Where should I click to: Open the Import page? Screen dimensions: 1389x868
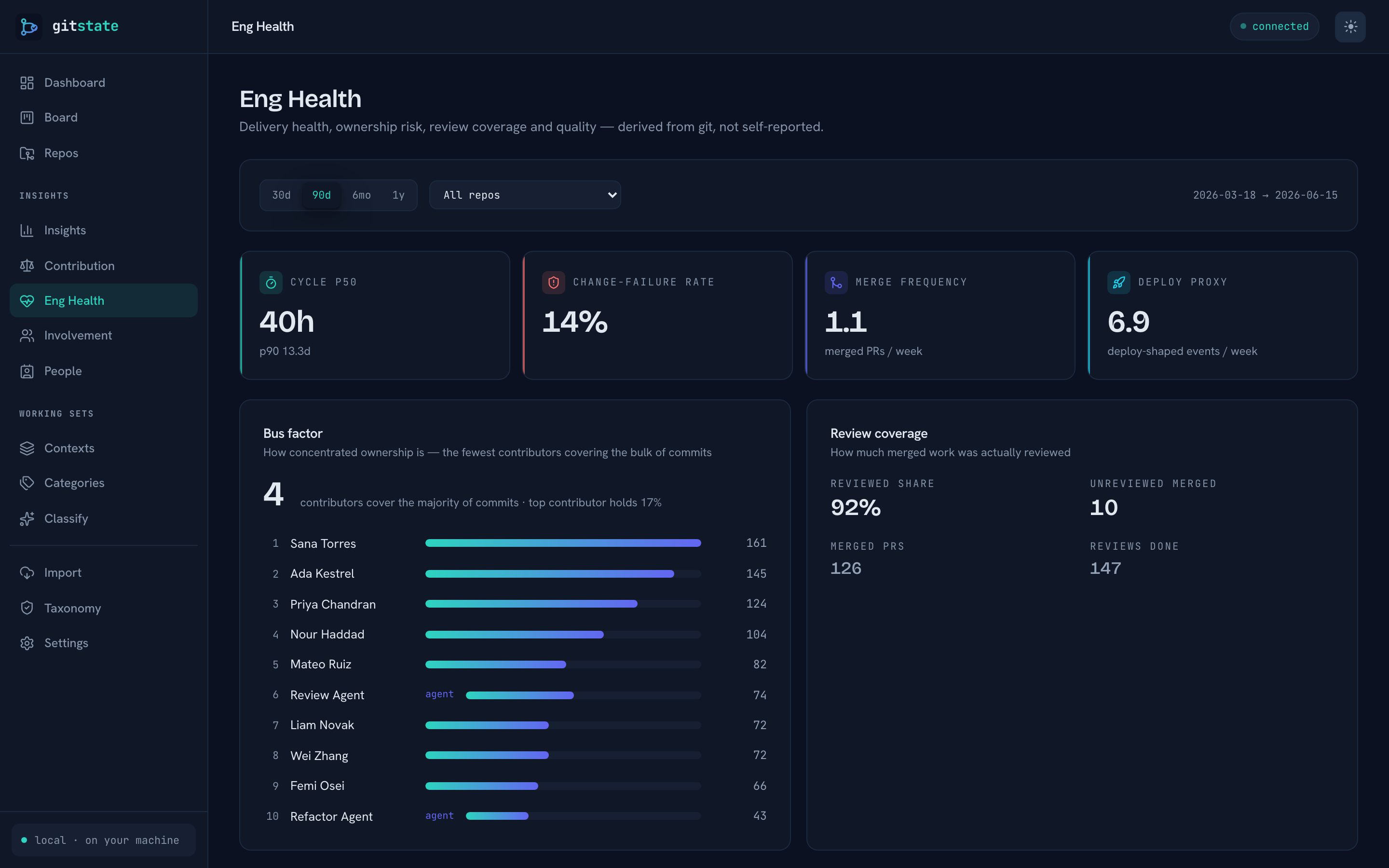104,573
